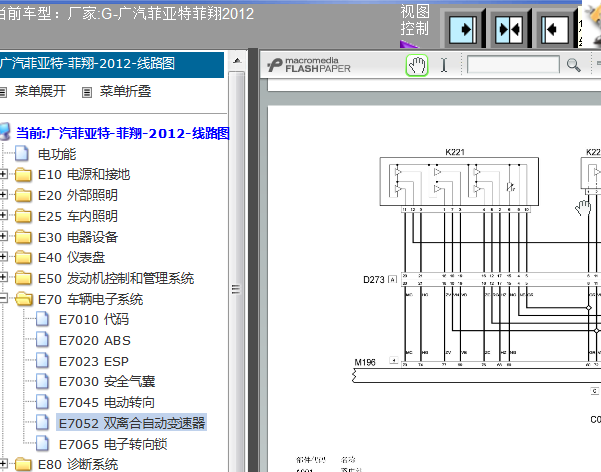Click 菜单折叠 to collapse the menu
Viewport: 601px width, 472px height.
tap(125, 91)
